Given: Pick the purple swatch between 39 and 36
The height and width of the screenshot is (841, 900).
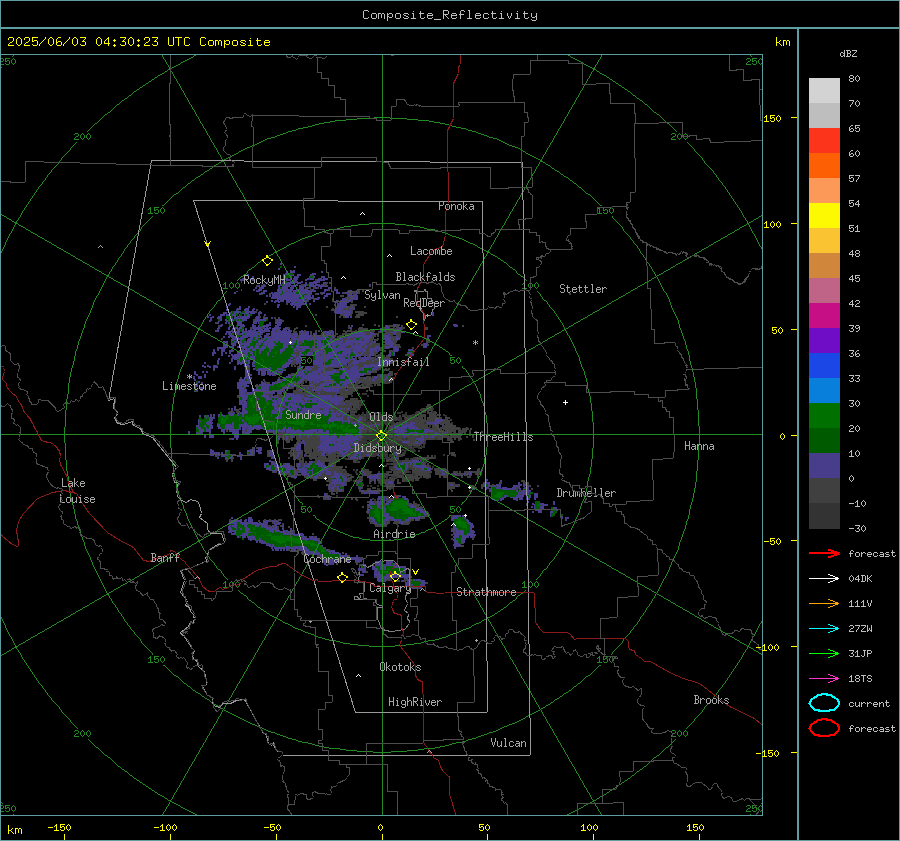Looking at the screenshot, I should 824,340.
